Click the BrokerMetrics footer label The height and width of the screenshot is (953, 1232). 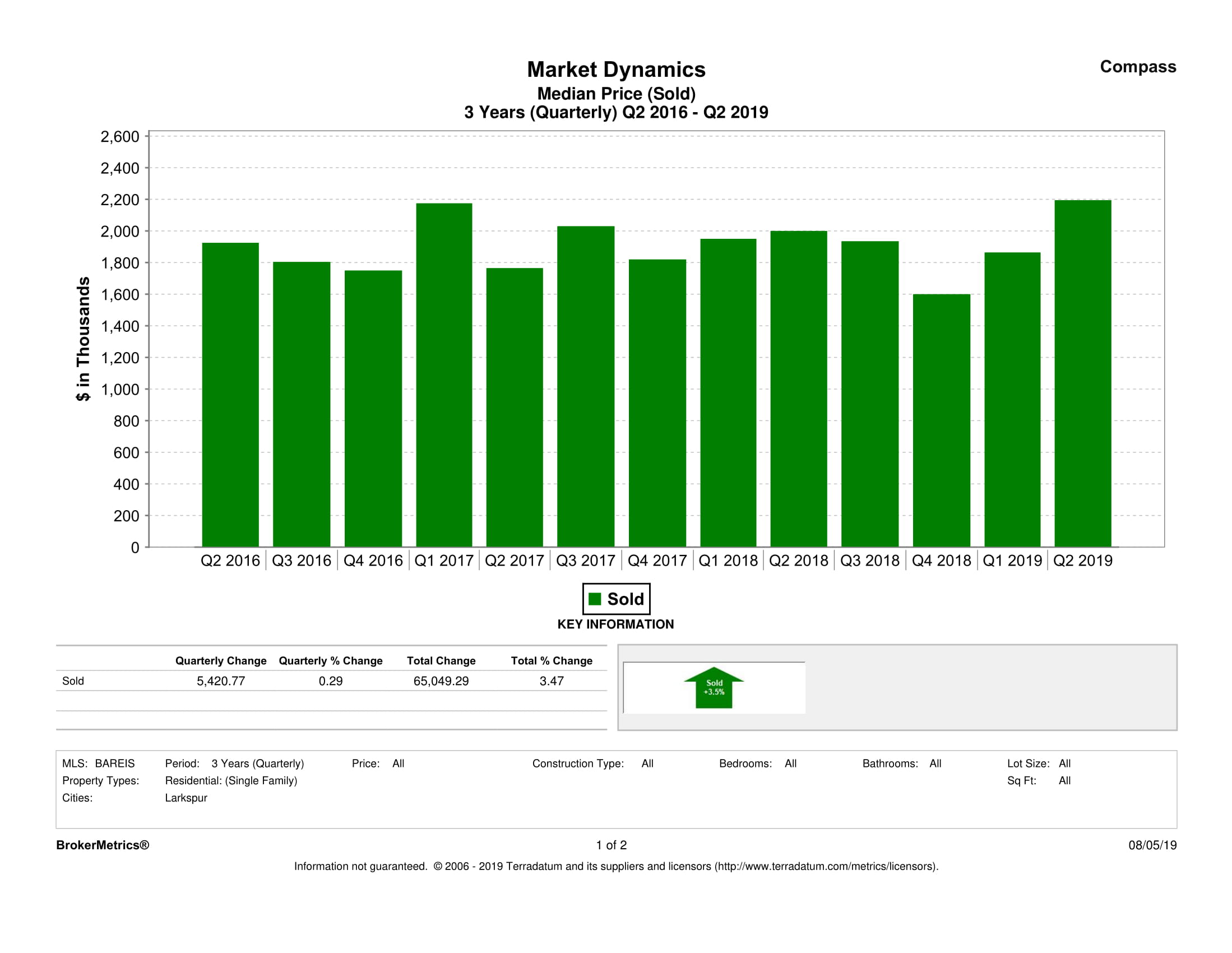(103, 845)
